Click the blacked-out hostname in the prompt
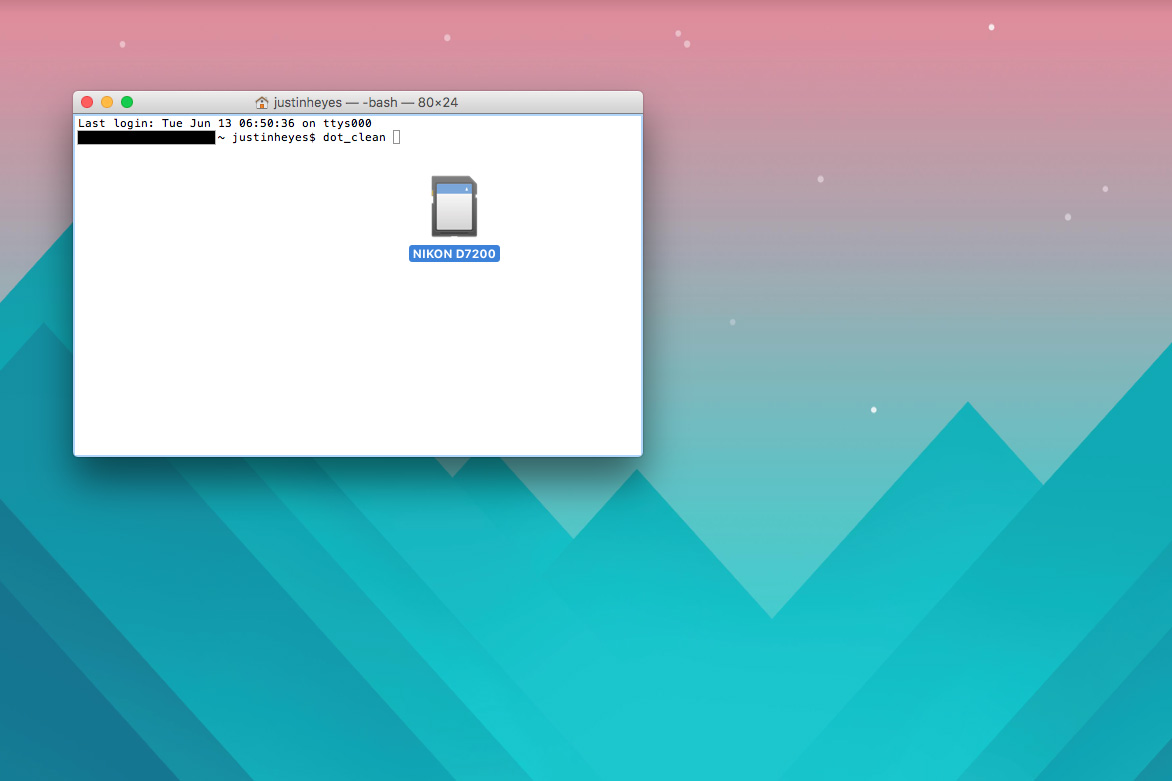The width and height of the screenshot is (1172, 781). point(146,138)
